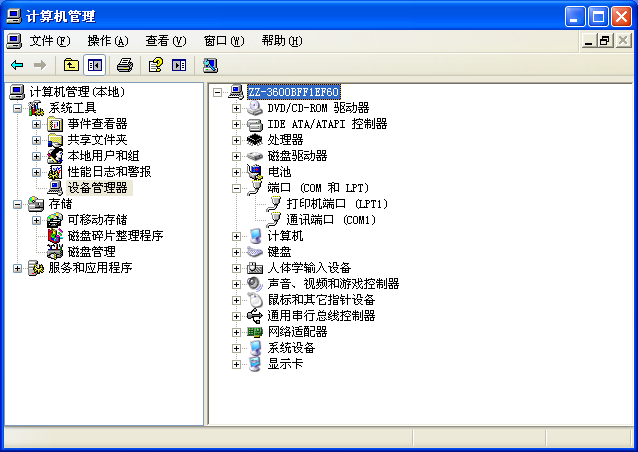The width and height of the screenshot is (638, 452).
Task: Select 计算机管理(本地) root item
Action: 77,92
